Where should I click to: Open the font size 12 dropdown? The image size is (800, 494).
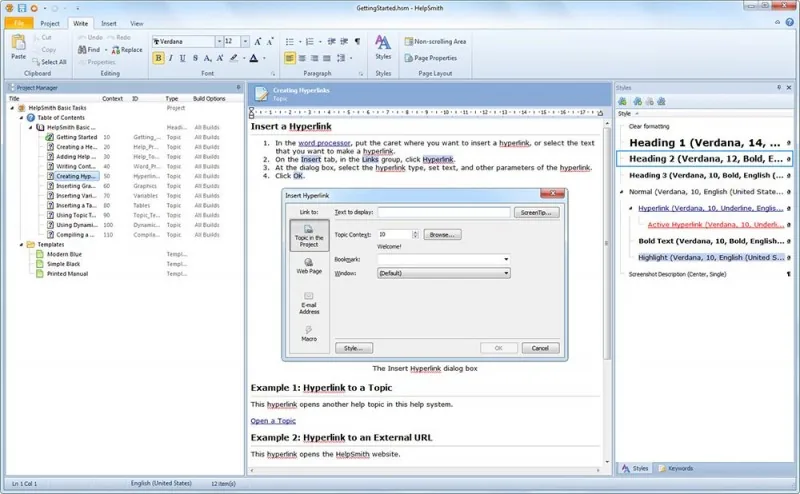coord(245,41)
